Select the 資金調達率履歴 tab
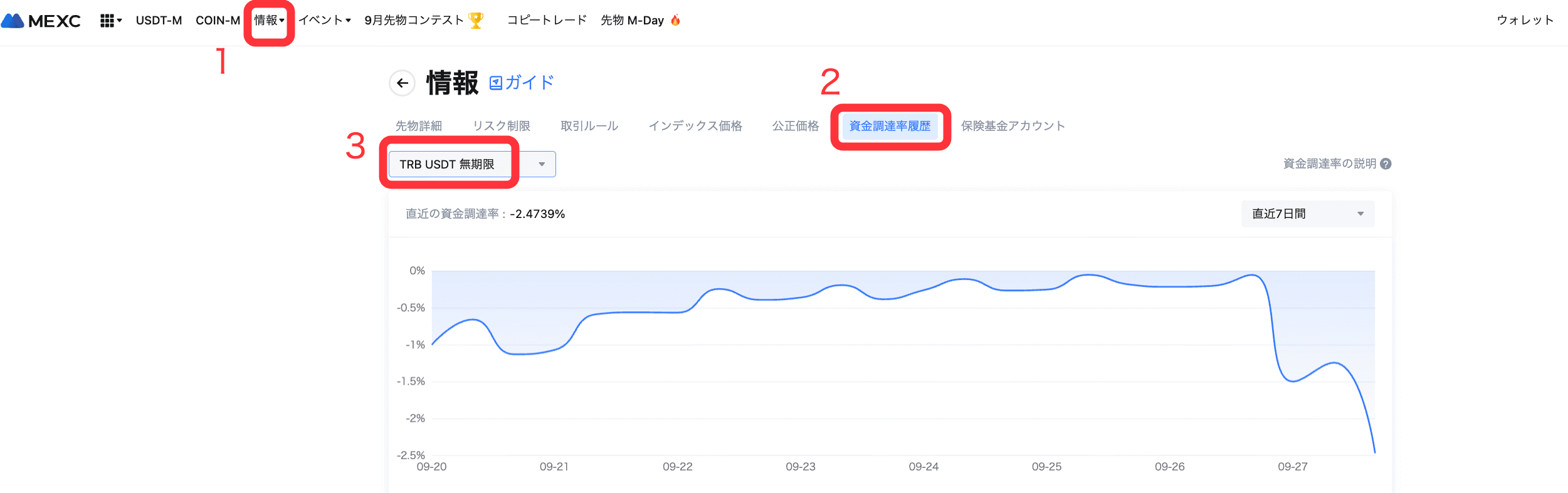This screenshot has width=1568, height=493. click(x=890, y=126)
